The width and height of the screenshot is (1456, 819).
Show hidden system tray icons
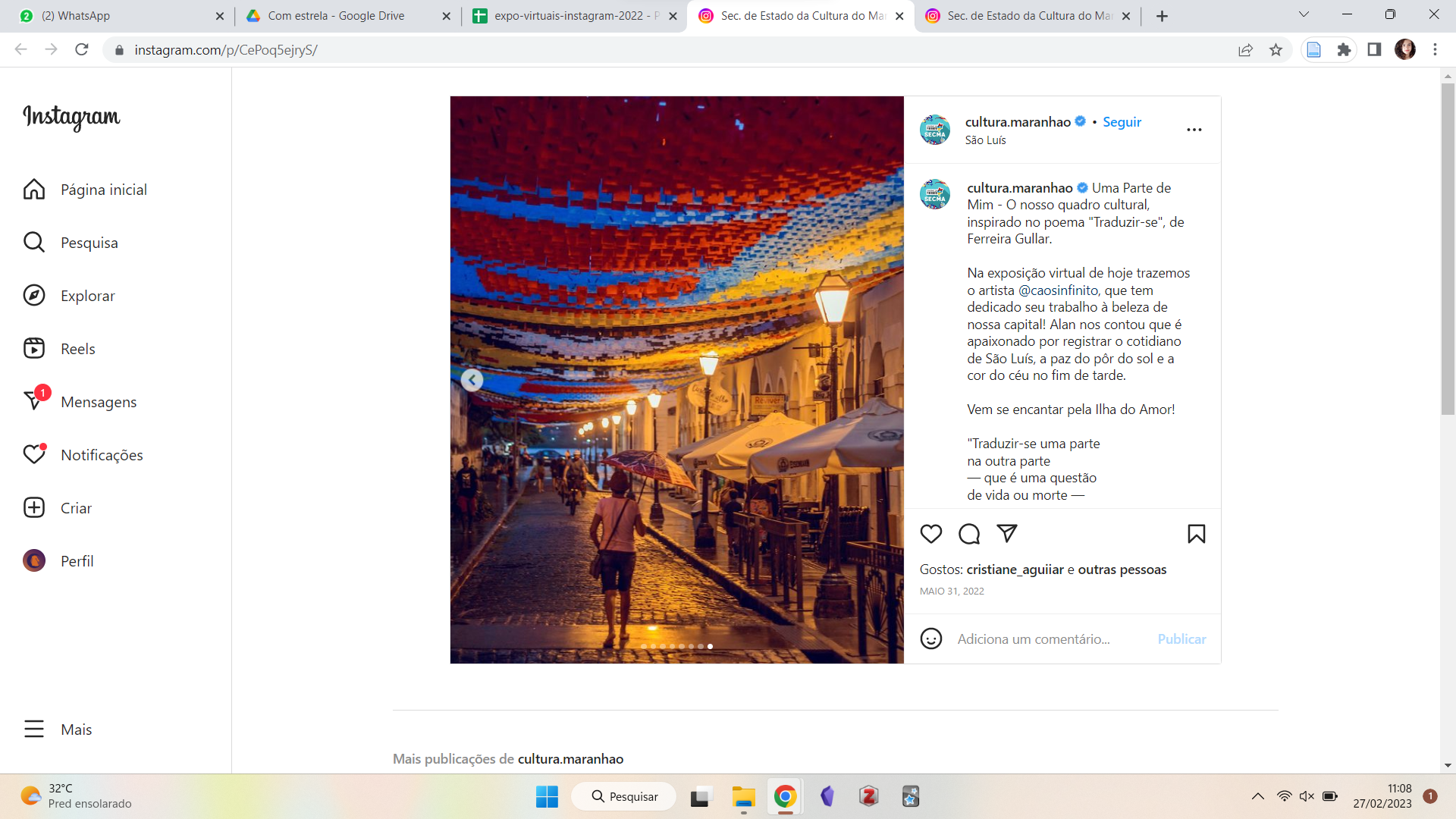[x=1257, y=796]
